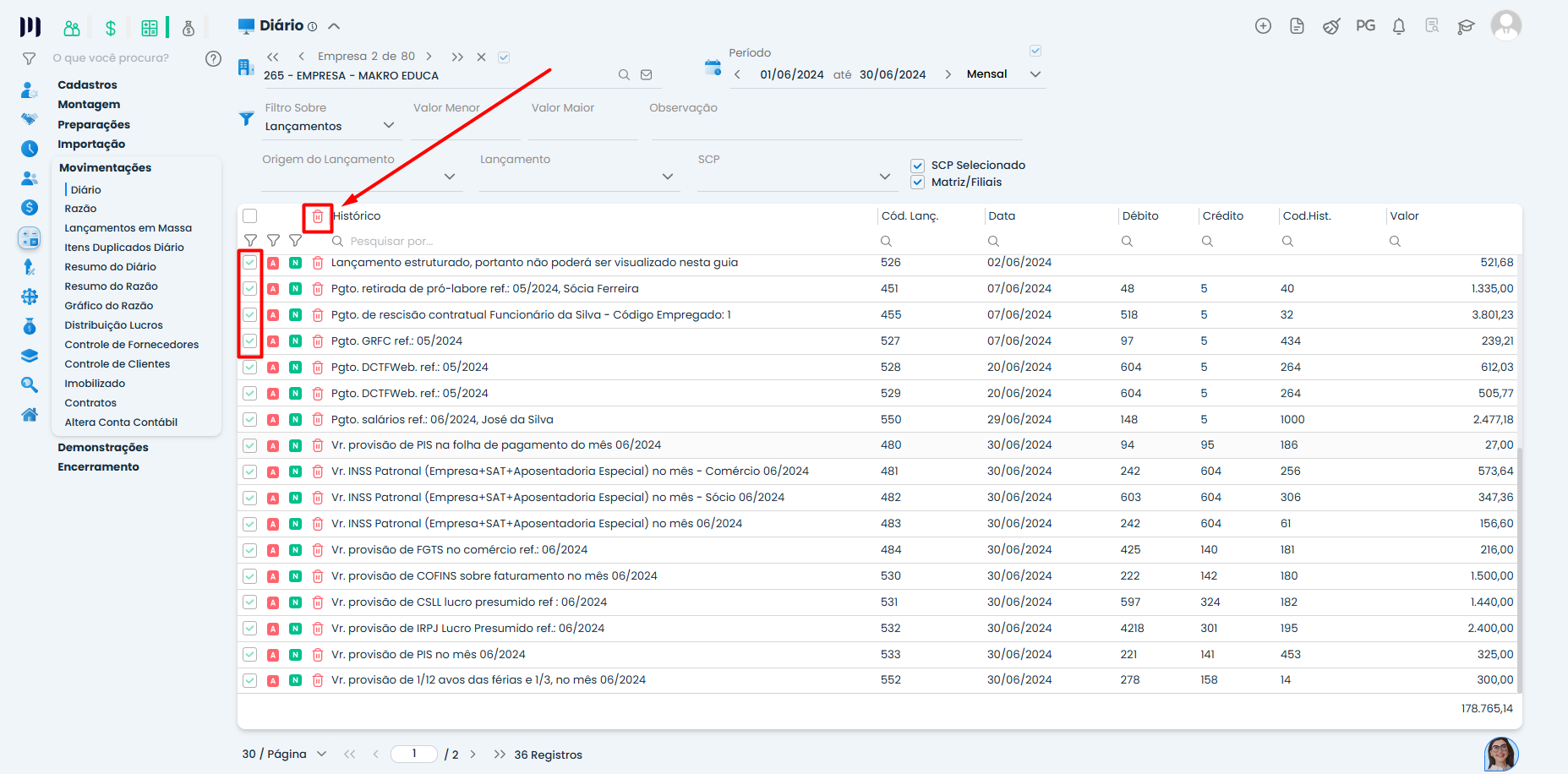Screen dimensions: 1568x774
Task: Click the trash icon beside Histórico header
Action: pyautogui.click(x=318, y=216)
